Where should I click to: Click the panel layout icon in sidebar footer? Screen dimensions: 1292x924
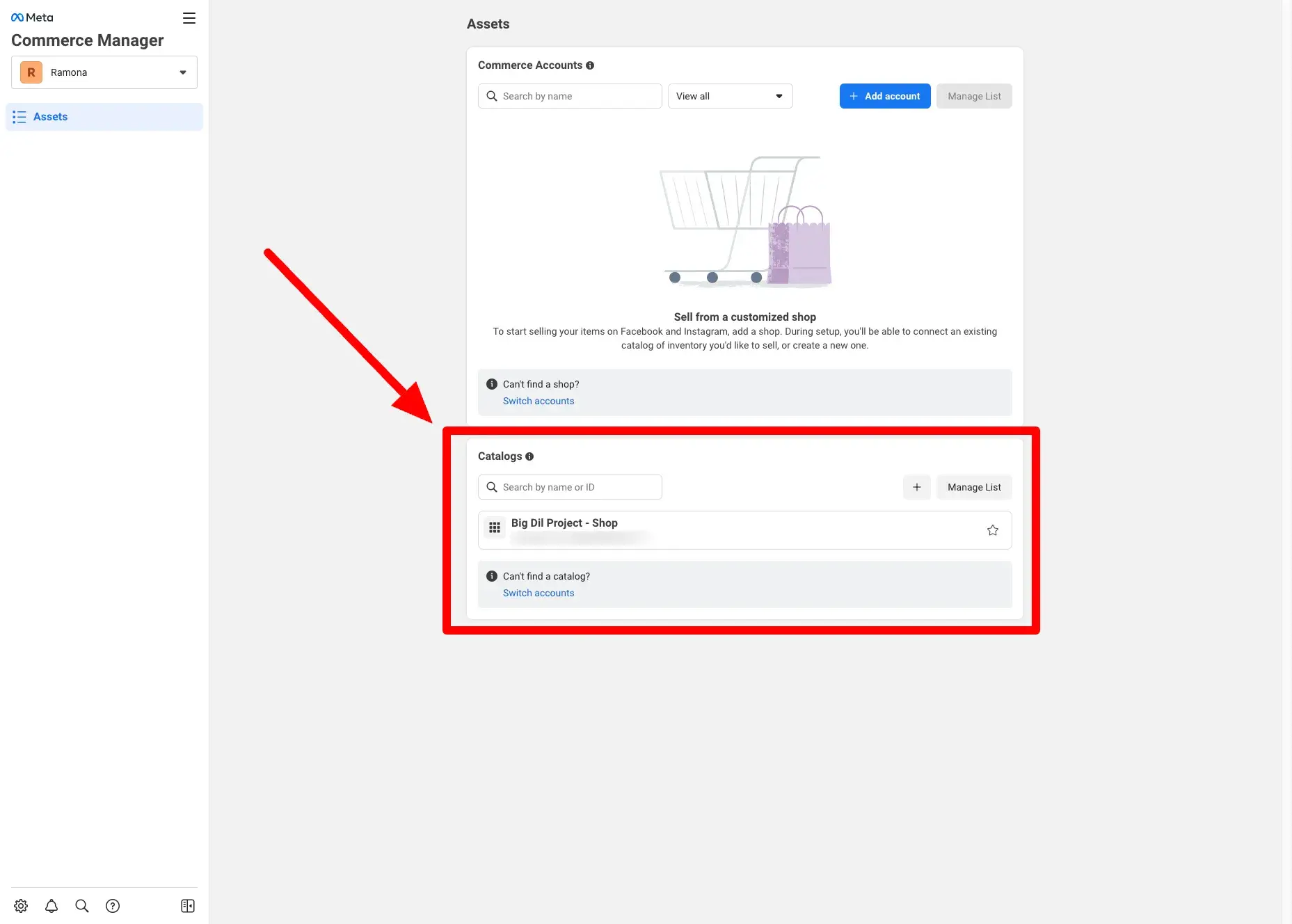[188, 906]
